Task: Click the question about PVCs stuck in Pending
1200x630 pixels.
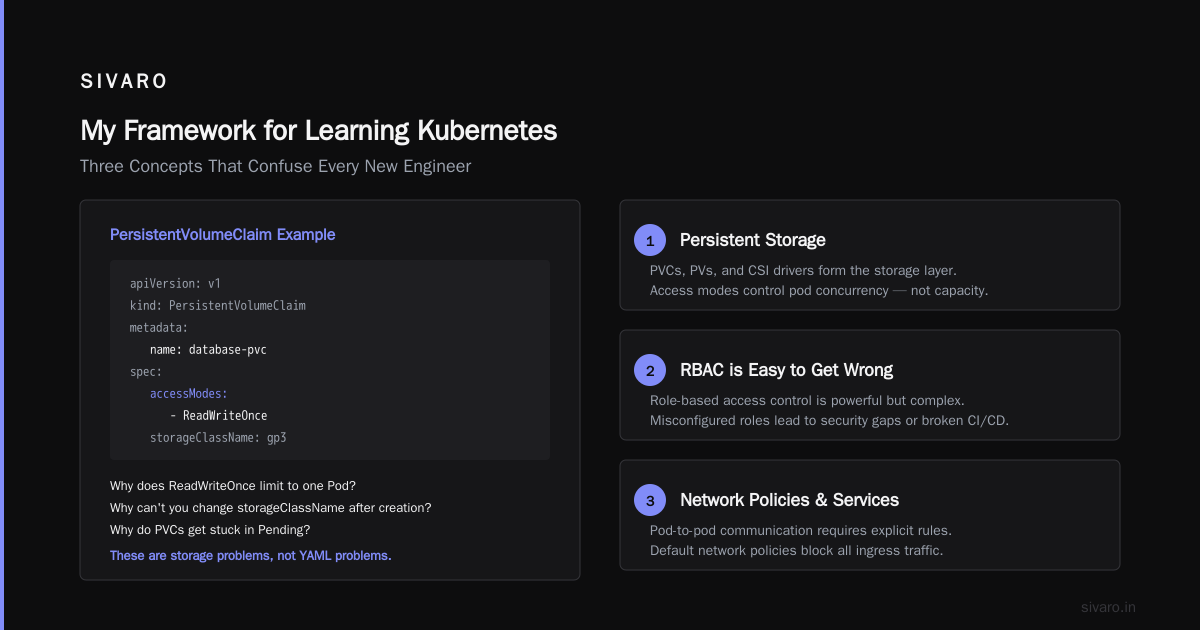Action: coord(210,530)
